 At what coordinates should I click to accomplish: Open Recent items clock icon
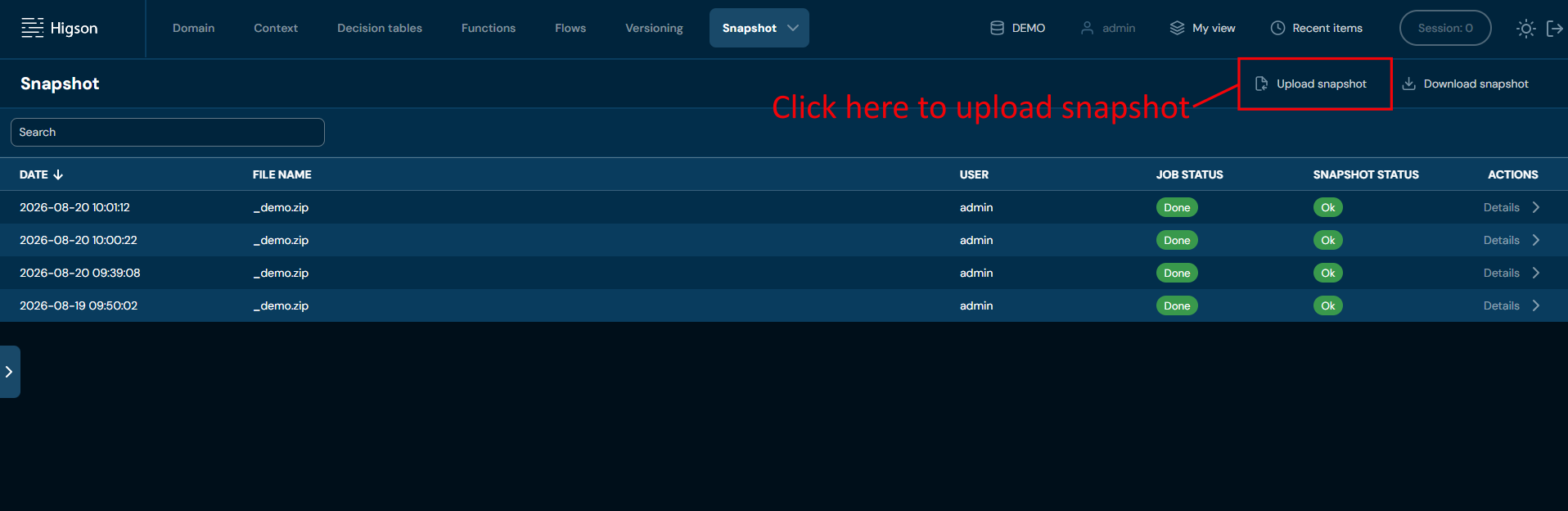coord(1277,28)
